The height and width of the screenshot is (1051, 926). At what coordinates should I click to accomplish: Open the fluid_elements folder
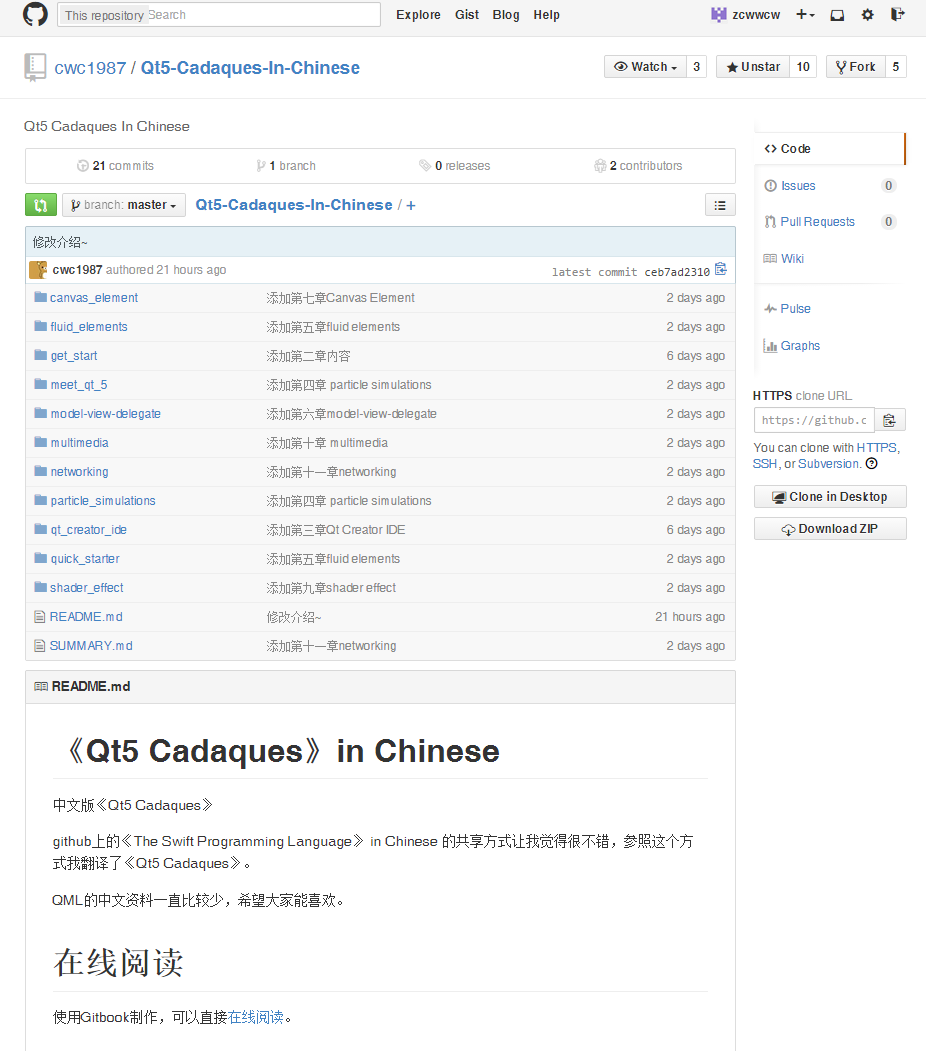tap(88, 326)
